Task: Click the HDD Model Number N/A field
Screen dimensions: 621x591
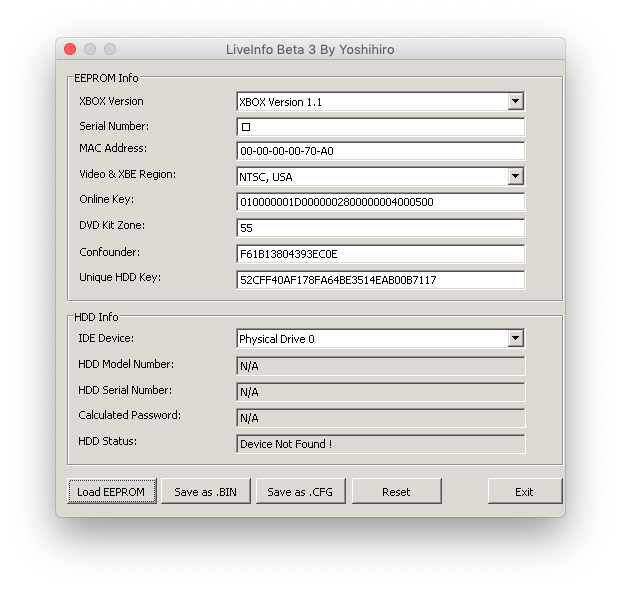Action: click(381, 366)
